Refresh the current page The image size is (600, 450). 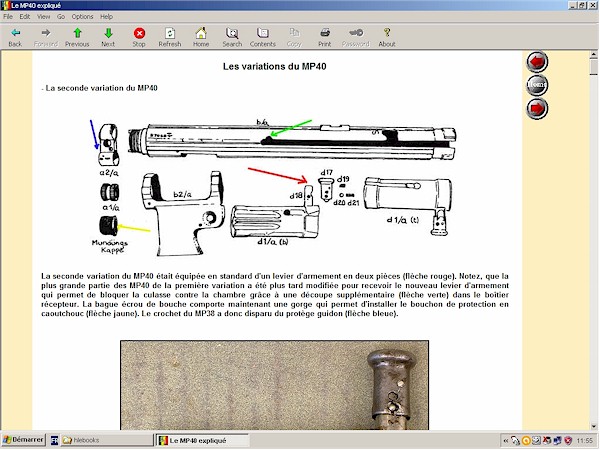tap(170, 37)
